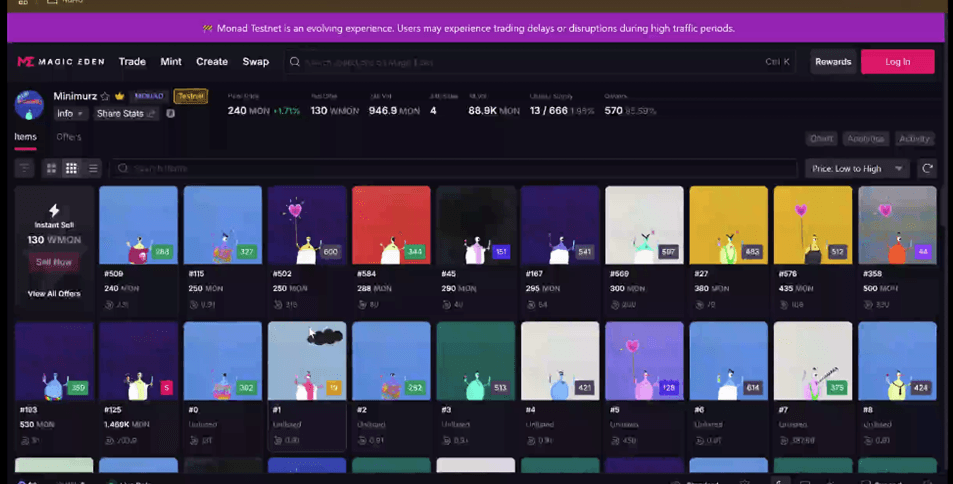Click Share Stats button
This screenshot has width=953, height=484.
(x=126, y=114)
